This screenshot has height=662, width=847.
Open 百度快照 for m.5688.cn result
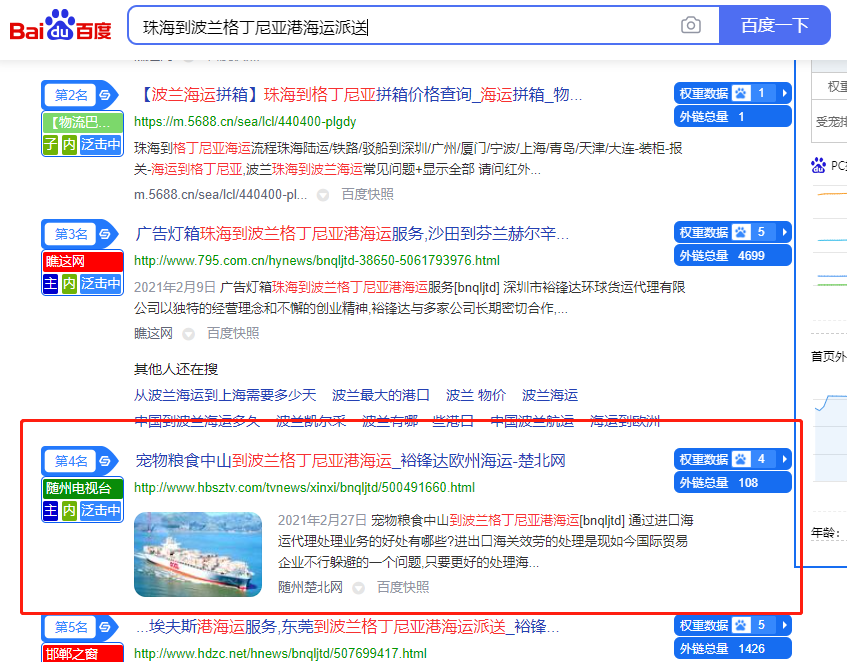[368, 194]
